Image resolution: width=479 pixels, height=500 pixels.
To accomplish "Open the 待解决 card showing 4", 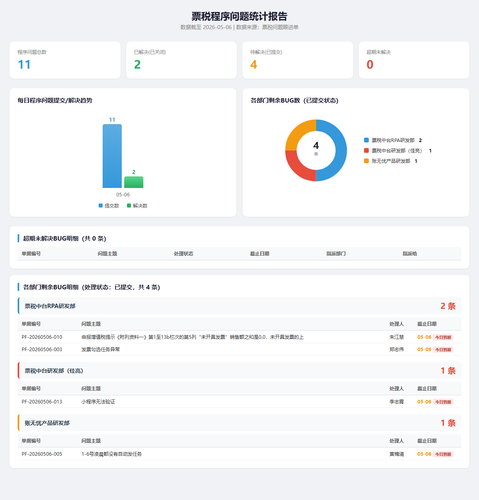I will tap(298, 60).
